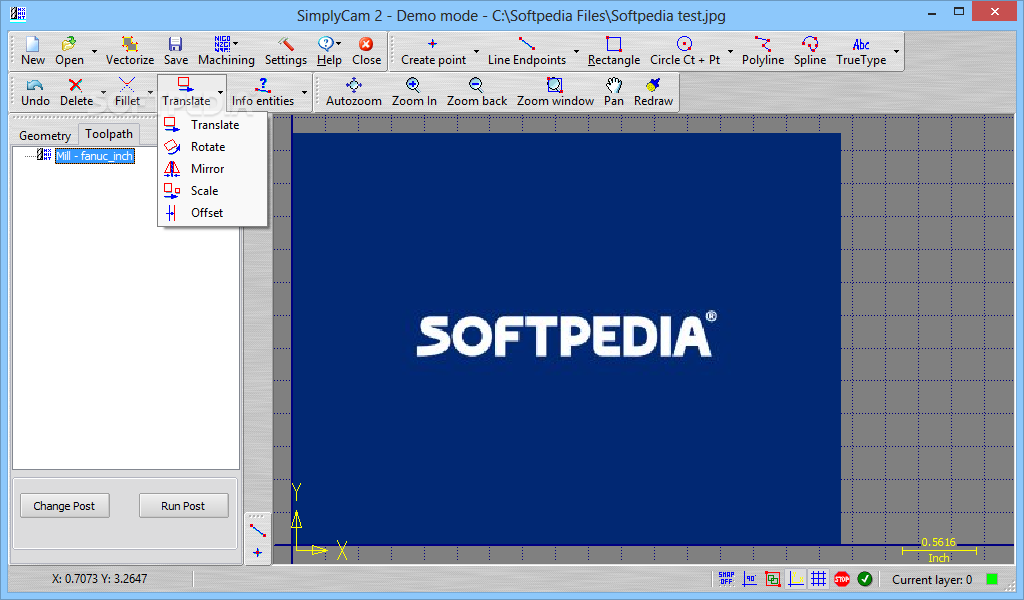This screenshot has height=600, width=1024.
Task: Click the Change Post button
Action: point(64,506)
